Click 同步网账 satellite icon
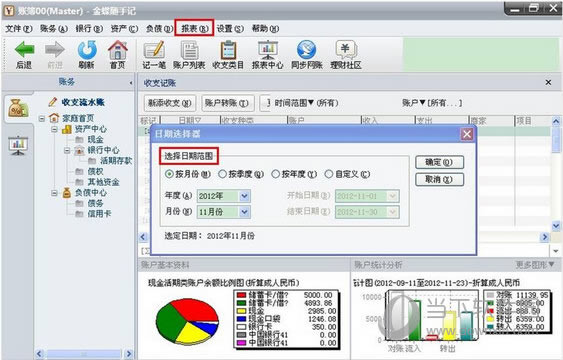Screen dimensions: 563x360 point(306,50)
